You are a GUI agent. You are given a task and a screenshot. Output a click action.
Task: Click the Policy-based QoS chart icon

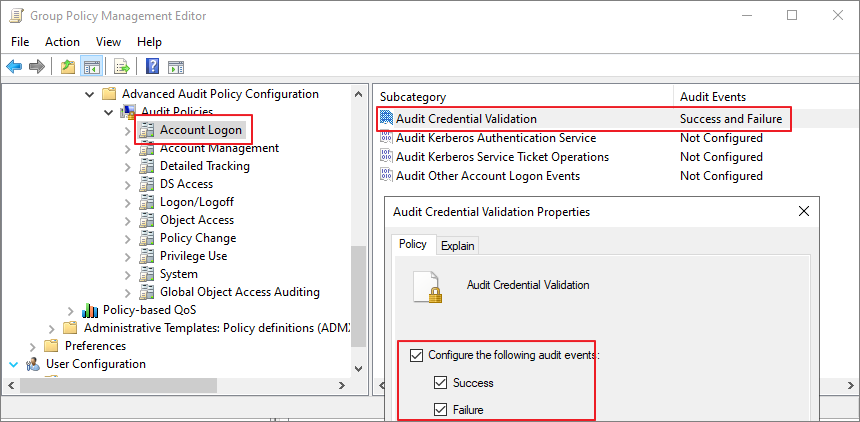tap(90, 310)
